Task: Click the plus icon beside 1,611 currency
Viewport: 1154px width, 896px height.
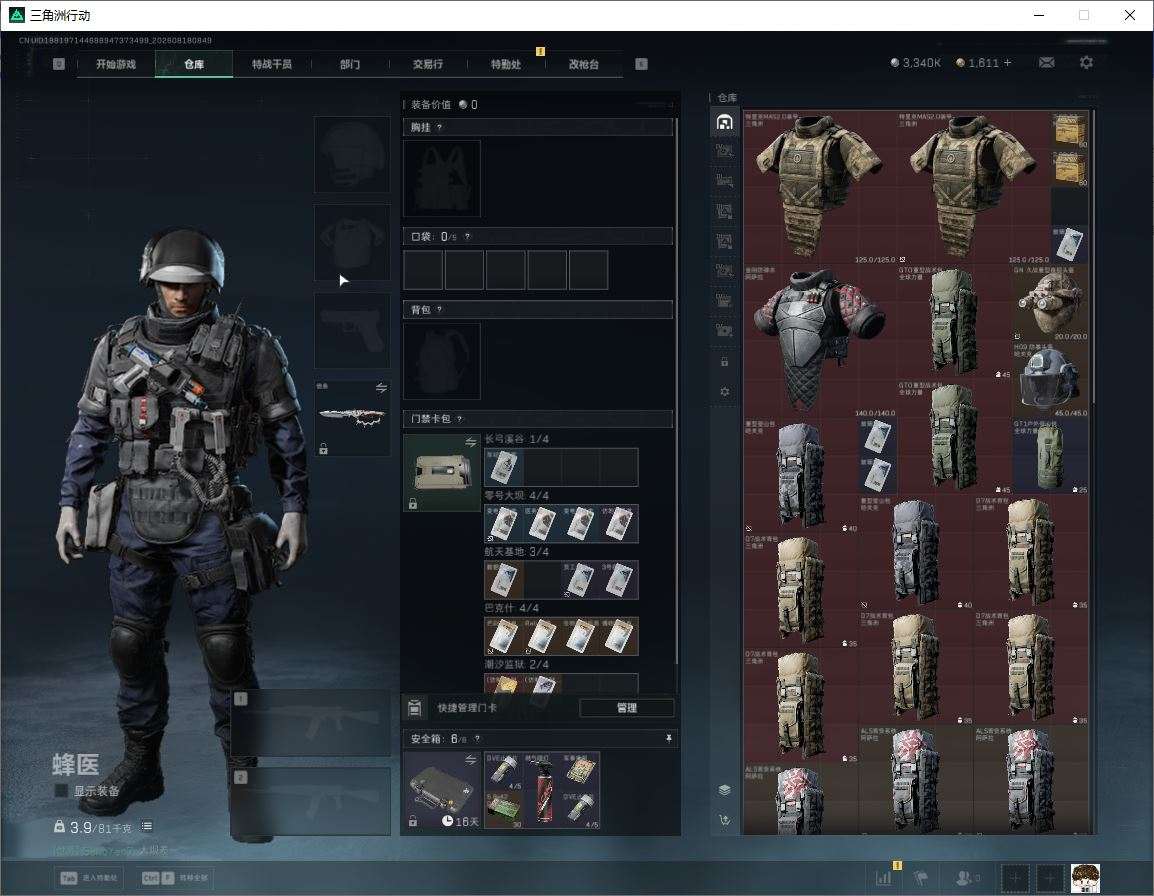Action: [1008, 63]
